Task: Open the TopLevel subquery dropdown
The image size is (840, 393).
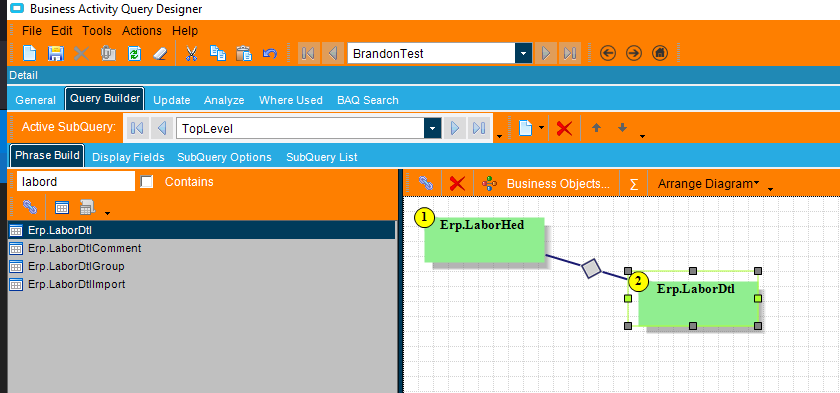Action: (x=432, y=128)
